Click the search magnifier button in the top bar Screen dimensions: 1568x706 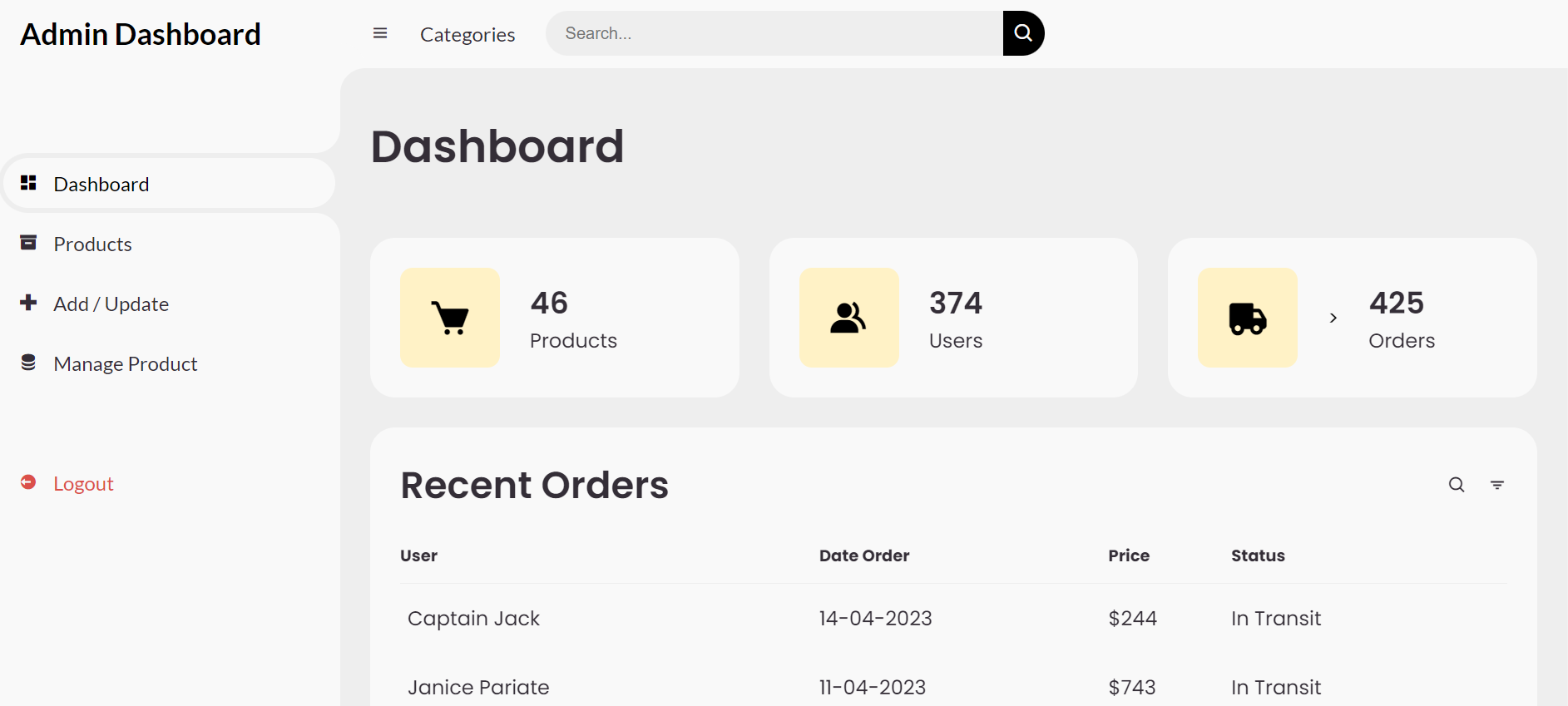coord(1022,32)
